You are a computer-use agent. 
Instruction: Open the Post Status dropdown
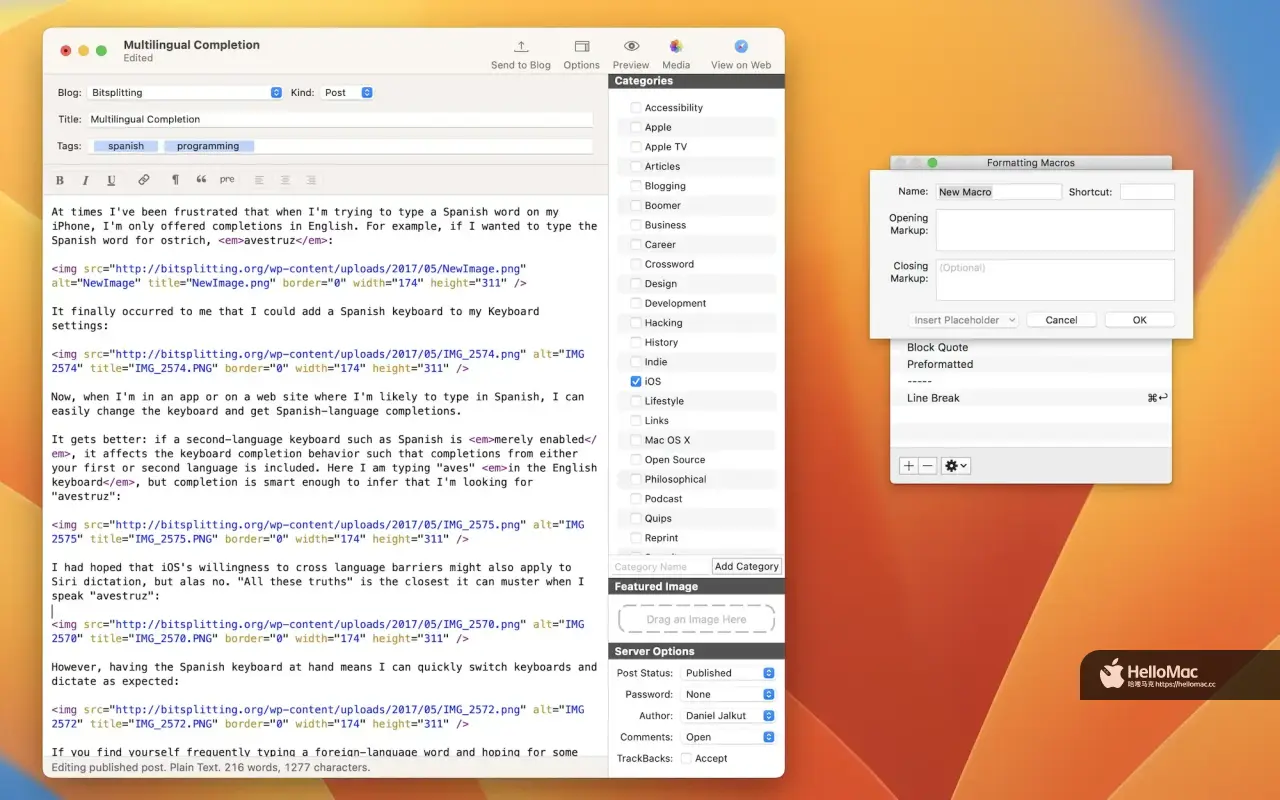pos(728,673)
